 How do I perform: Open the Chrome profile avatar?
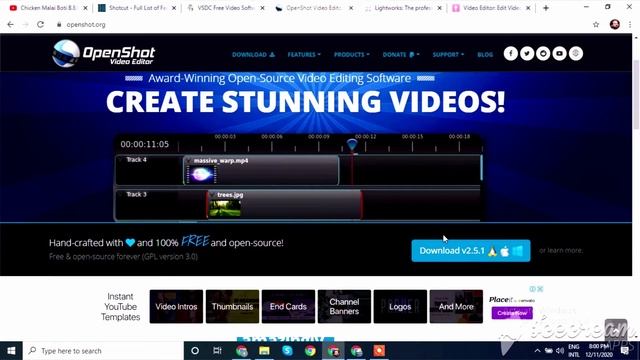pyautogui.click(x=615, y=24)
